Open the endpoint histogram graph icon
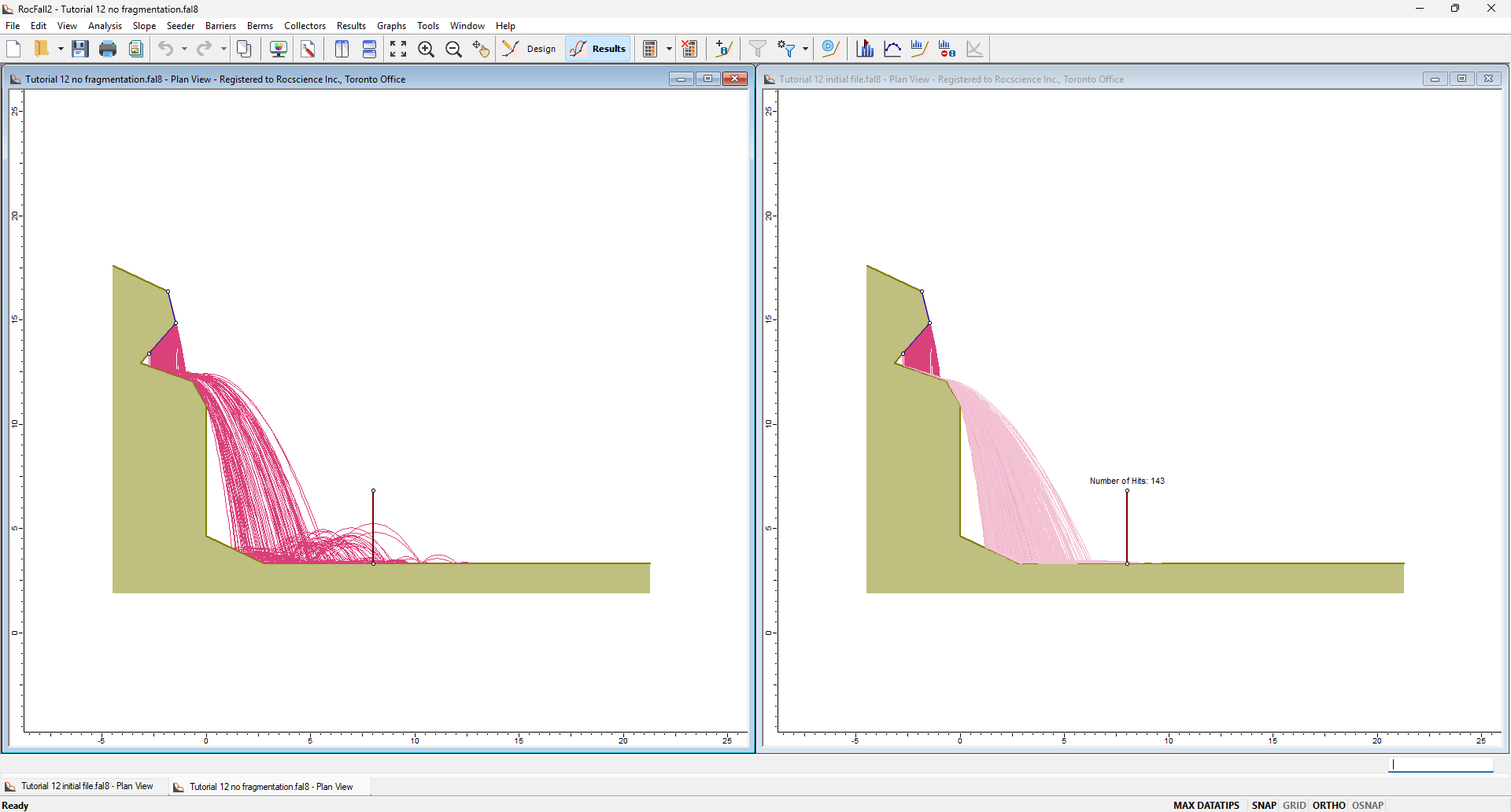The width and height of the screenshot is (1511, 812). (x=865, y=49)
